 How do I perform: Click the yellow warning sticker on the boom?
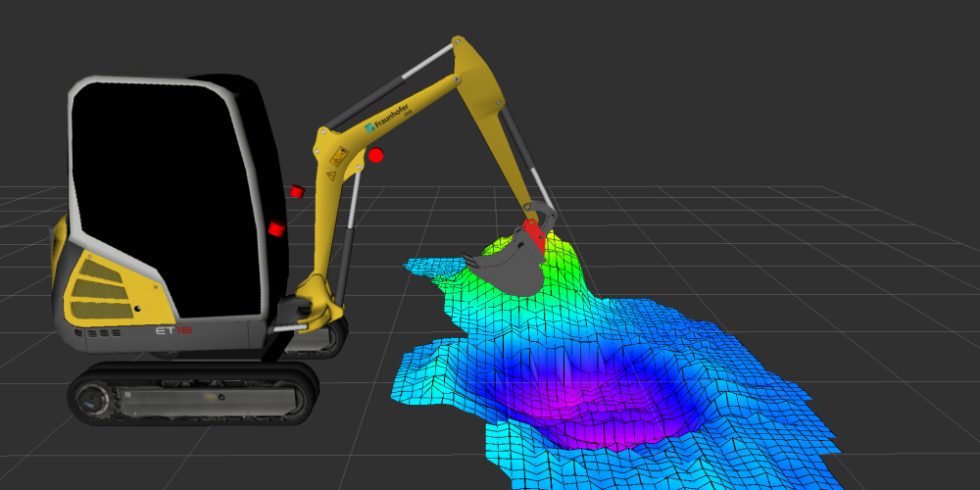(x=339, y=157)
